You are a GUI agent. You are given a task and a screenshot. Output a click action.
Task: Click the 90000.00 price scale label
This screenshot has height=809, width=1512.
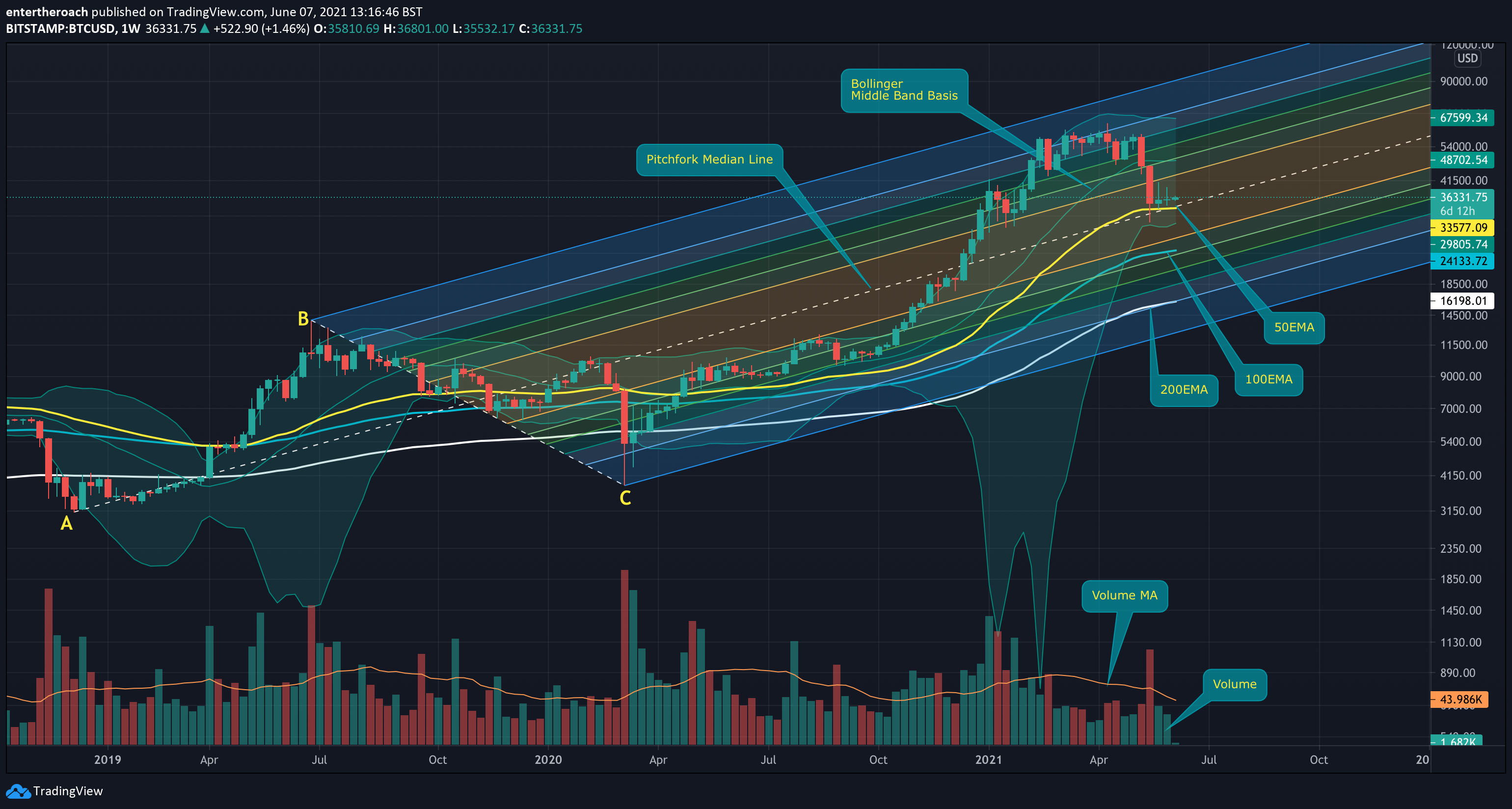(x=1464, y=81)
